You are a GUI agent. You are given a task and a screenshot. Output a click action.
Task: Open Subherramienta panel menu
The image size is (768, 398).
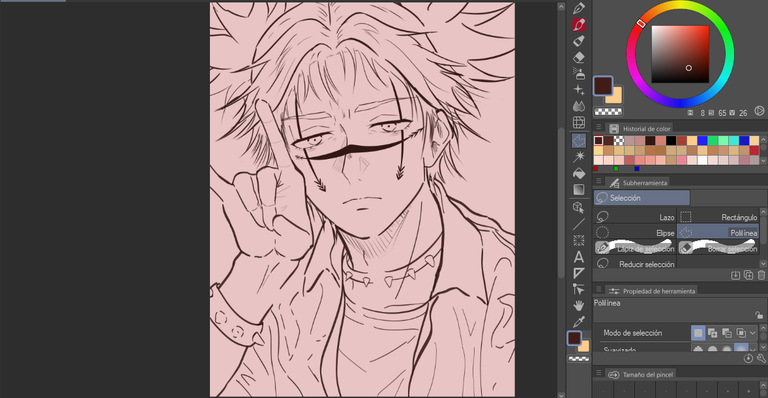coord(599,182)
